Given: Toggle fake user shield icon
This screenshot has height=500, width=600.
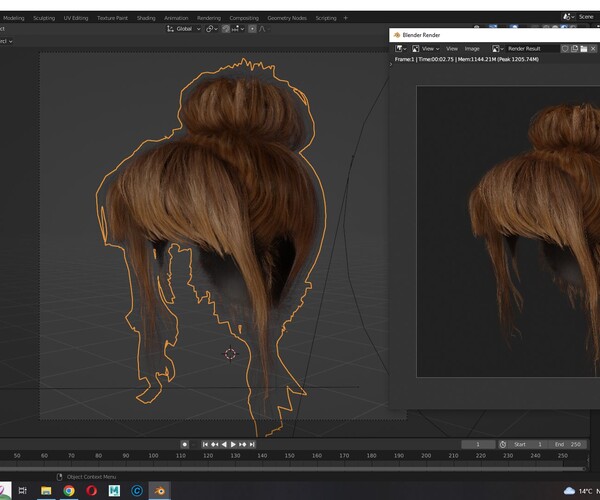Looking at the screenshot, I should 565,49.
